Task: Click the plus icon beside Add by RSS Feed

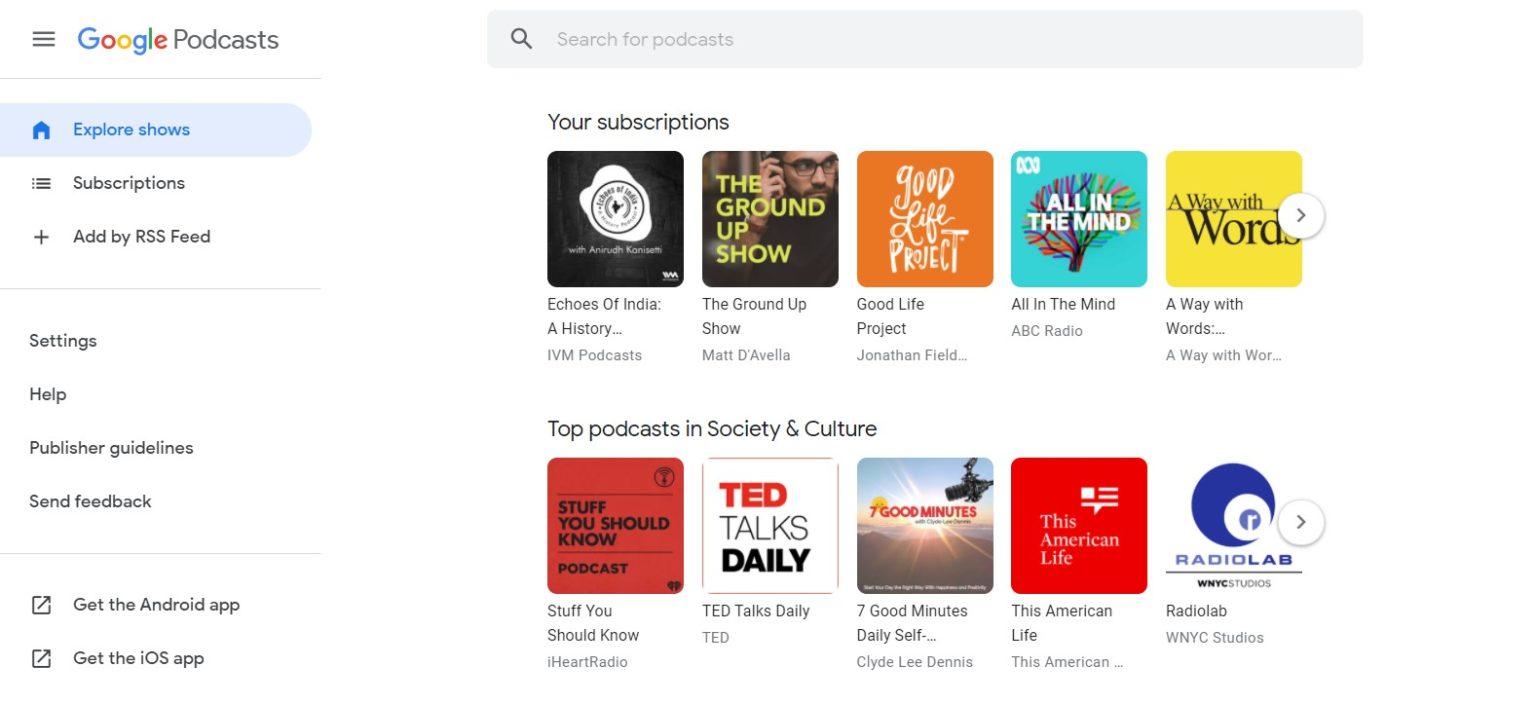Action: pos(40,236)
